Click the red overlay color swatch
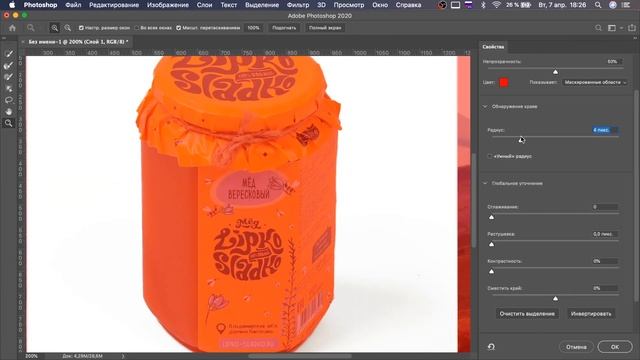 pyautogui.click(x=504, y=82)
